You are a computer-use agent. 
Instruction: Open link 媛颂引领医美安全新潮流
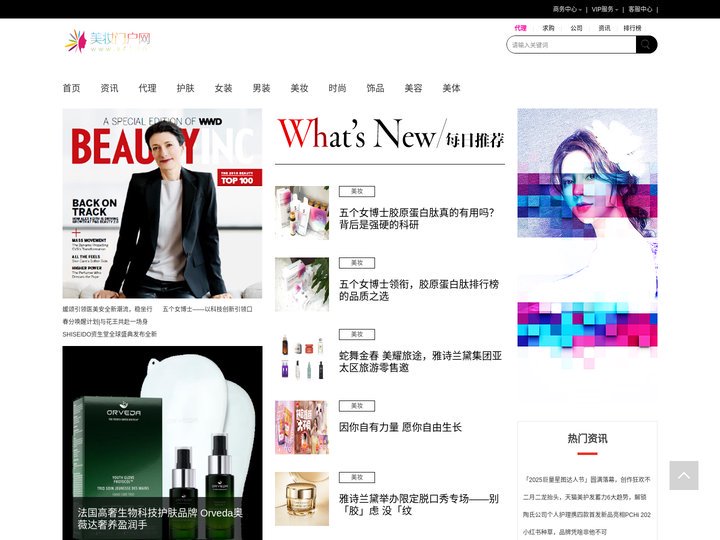[x=107, y=309]
